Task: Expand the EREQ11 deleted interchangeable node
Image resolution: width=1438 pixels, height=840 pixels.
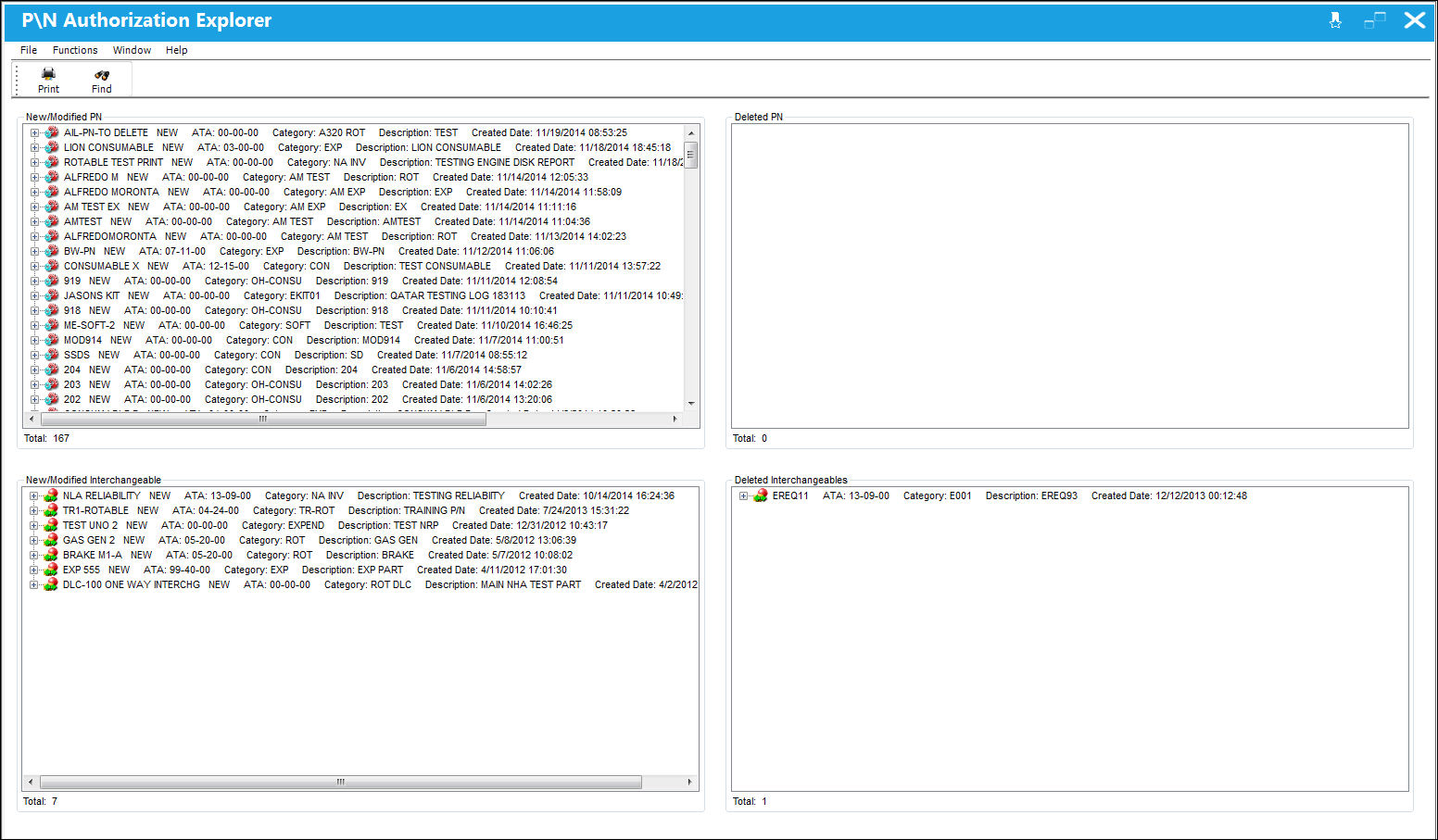Action: [x=743, y=495]
